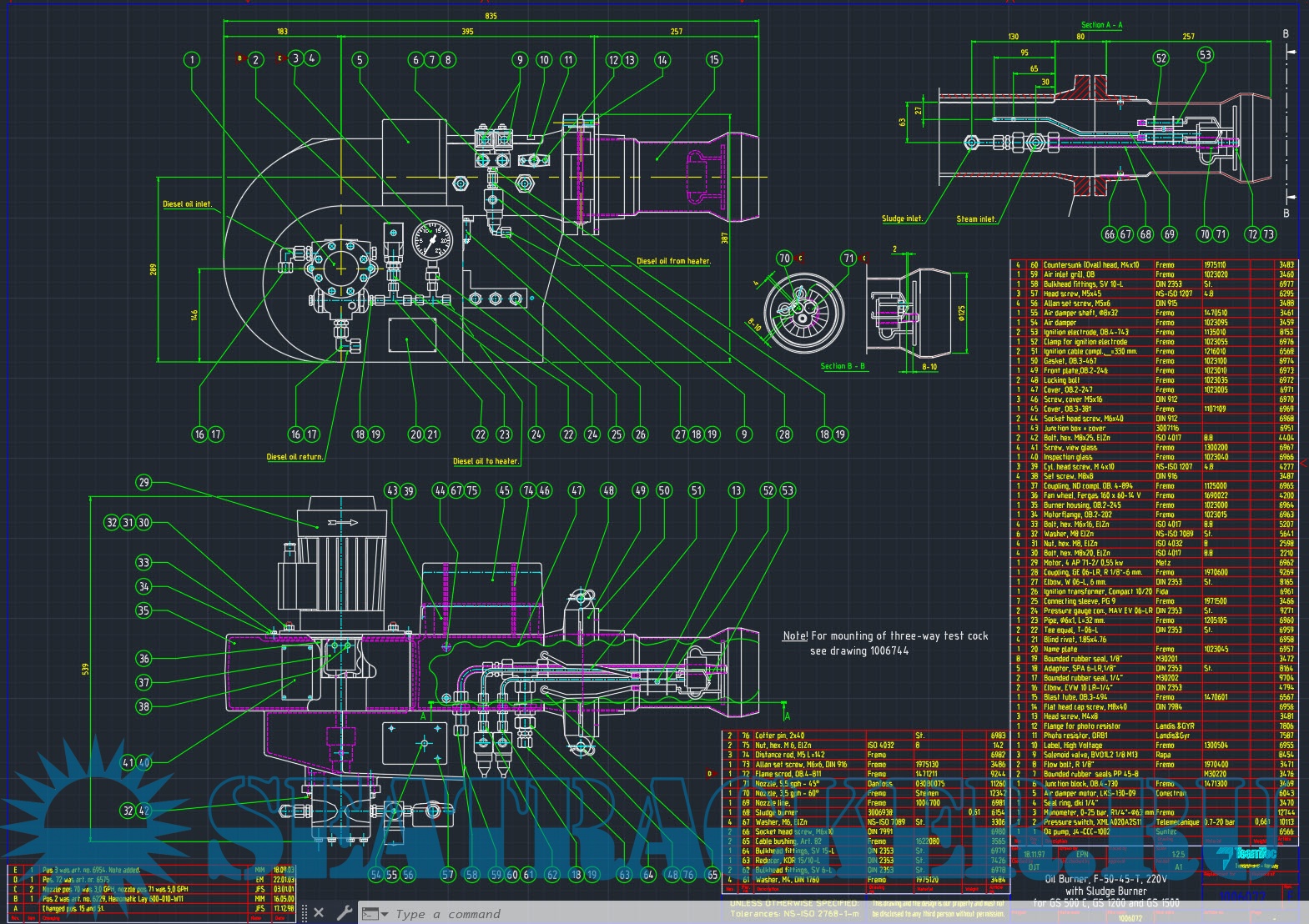Select the pressure gauge symbol in top view
Image resolution: width=1309 pixels, height=924 pixels.
coord(431,239)
